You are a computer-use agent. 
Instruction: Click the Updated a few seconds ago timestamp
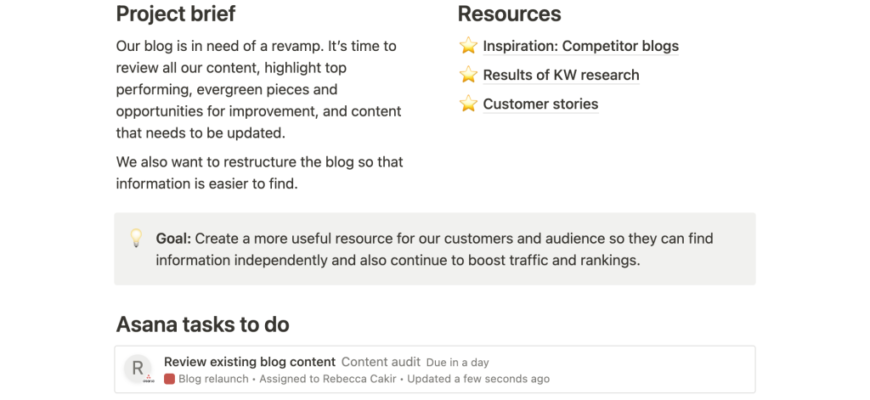coord(478,379)
